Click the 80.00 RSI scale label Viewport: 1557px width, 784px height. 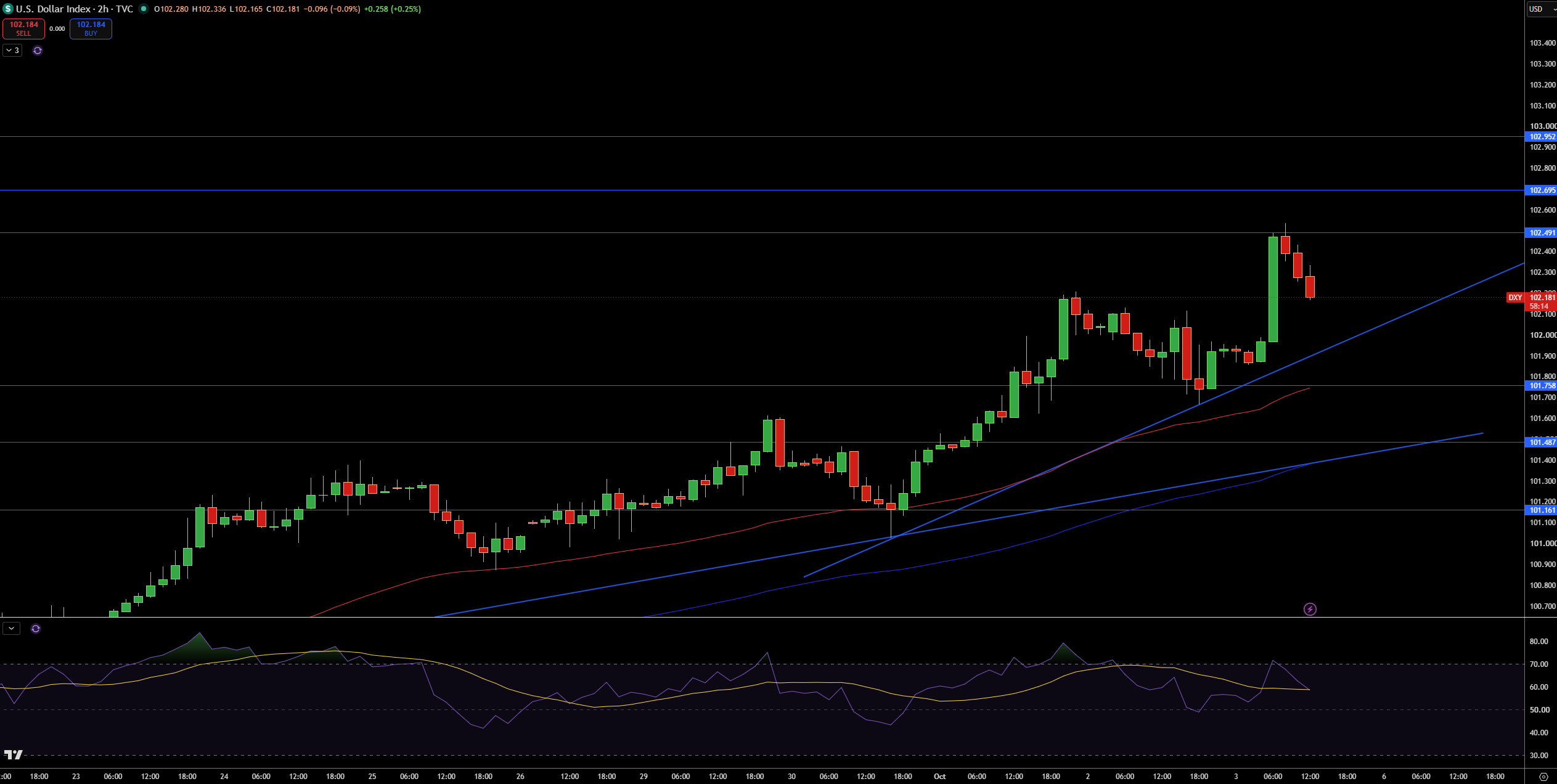point(1539,642)
